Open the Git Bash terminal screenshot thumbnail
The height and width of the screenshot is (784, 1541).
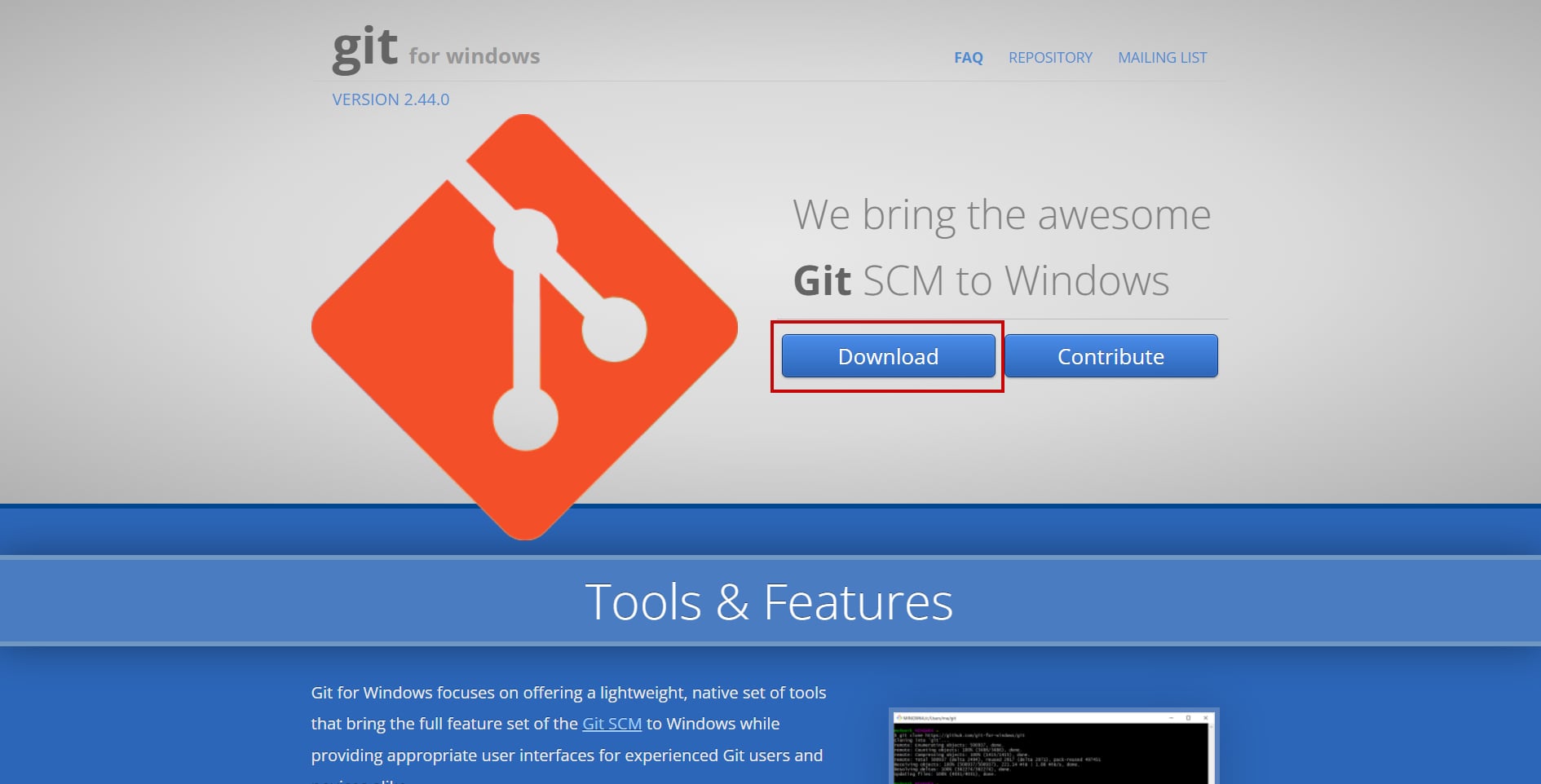click(1053, 746)
